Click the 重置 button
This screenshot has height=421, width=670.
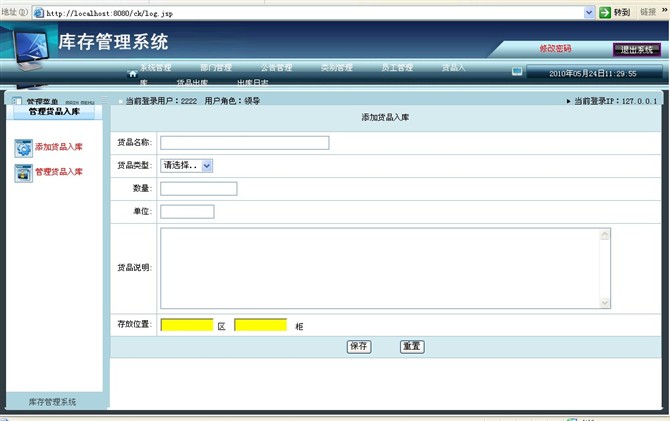click(412, 347)
